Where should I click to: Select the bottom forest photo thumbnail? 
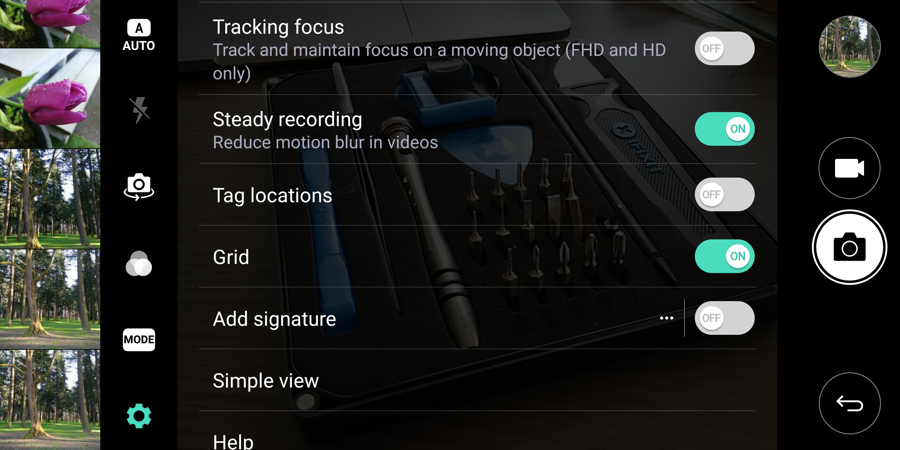coord(50,399)
